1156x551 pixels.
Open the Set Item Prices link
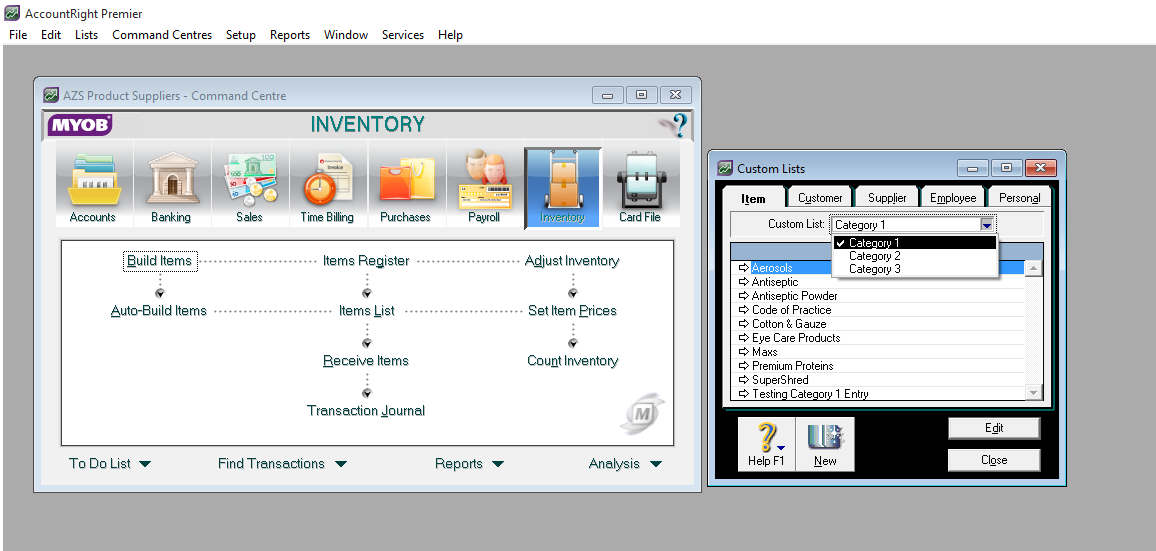pyautogui.click(x=572, y=311)
